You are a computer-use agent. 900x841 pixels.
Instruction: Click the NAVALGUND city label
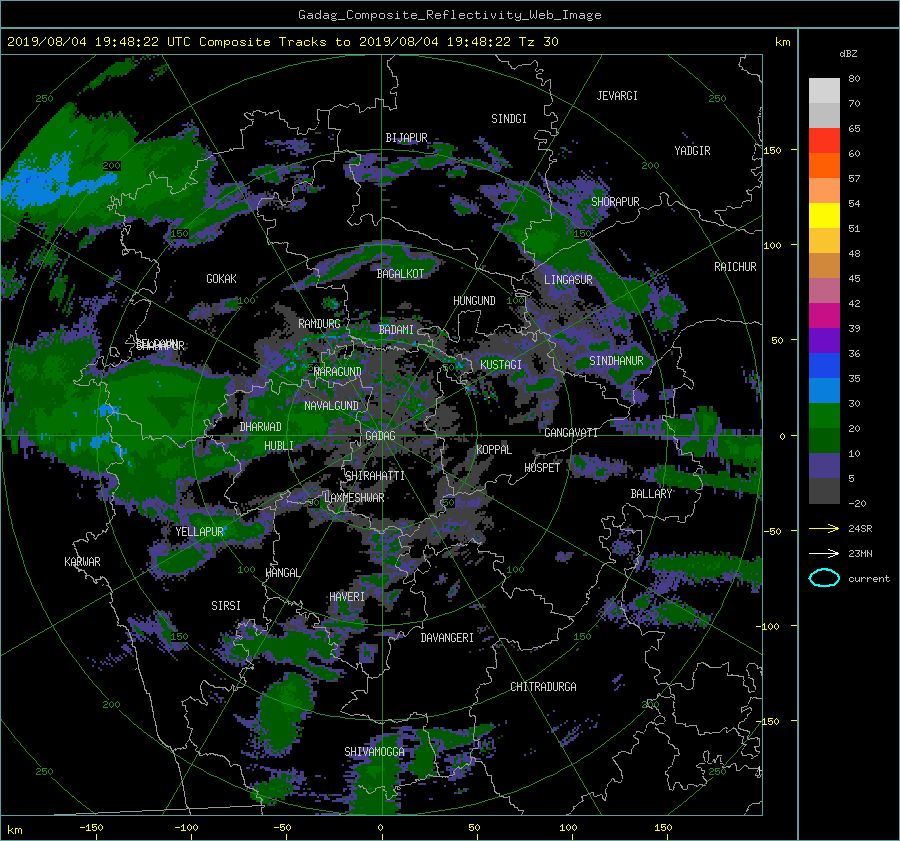[x=331, y=406]
